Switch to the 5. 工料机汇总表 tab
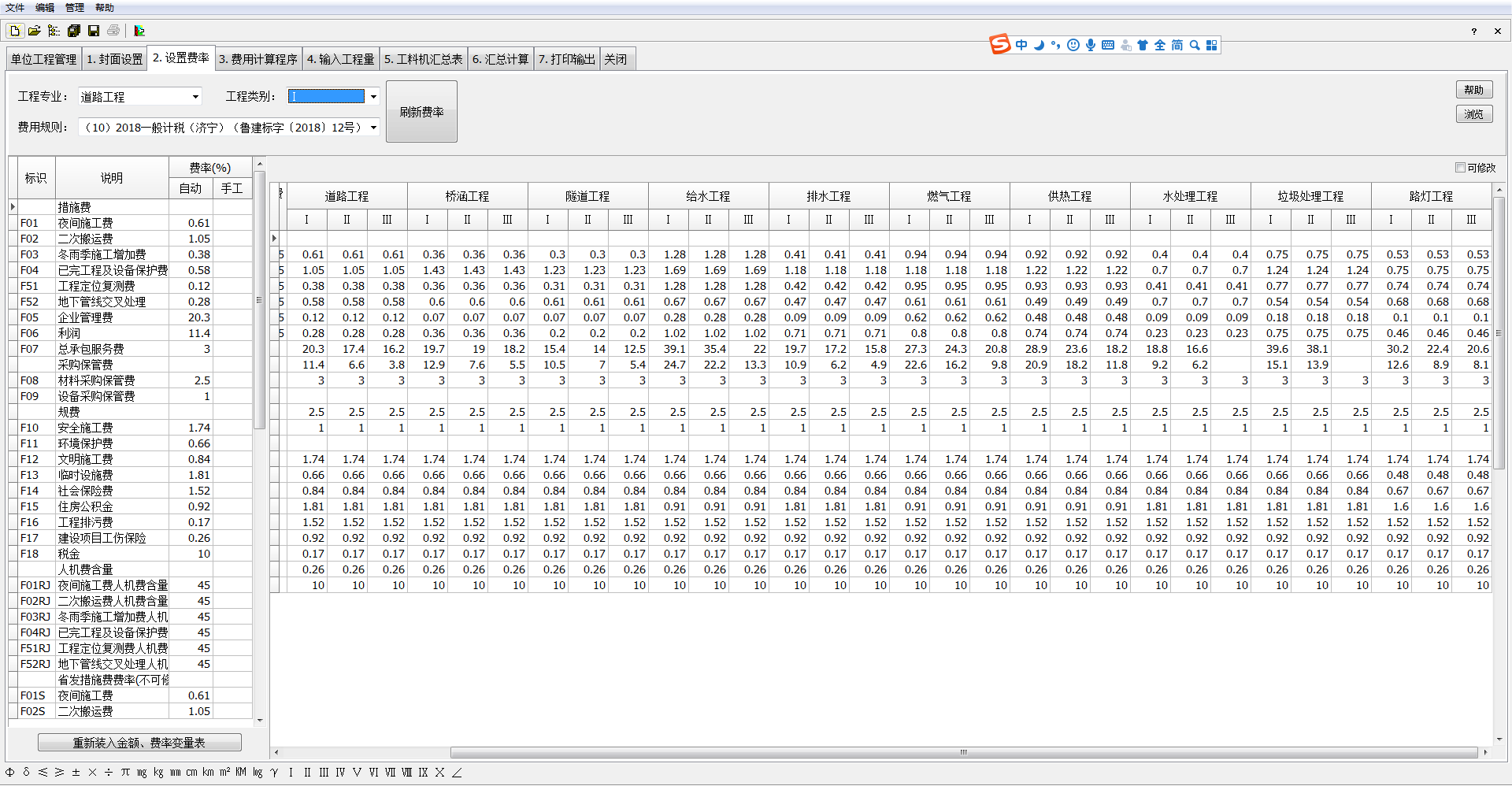This screenshot has width=1512, height=786. (424, 60)
